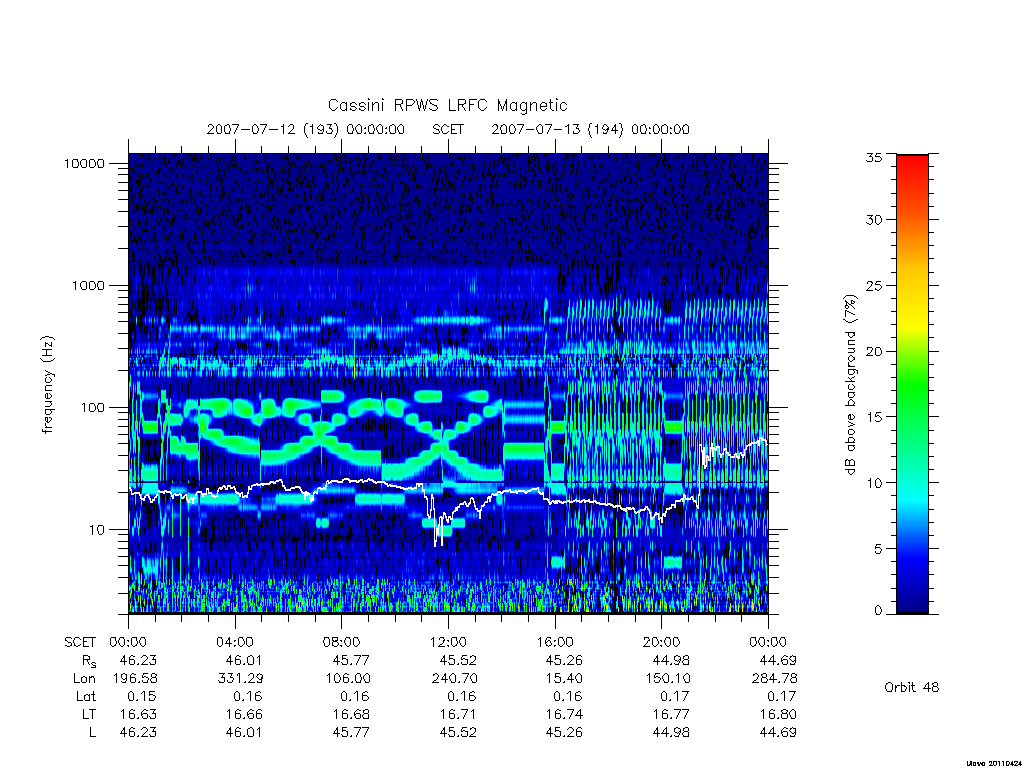Select Lon value 240.70
Viewport: 1024px width, 768px height.
point(455,679)
